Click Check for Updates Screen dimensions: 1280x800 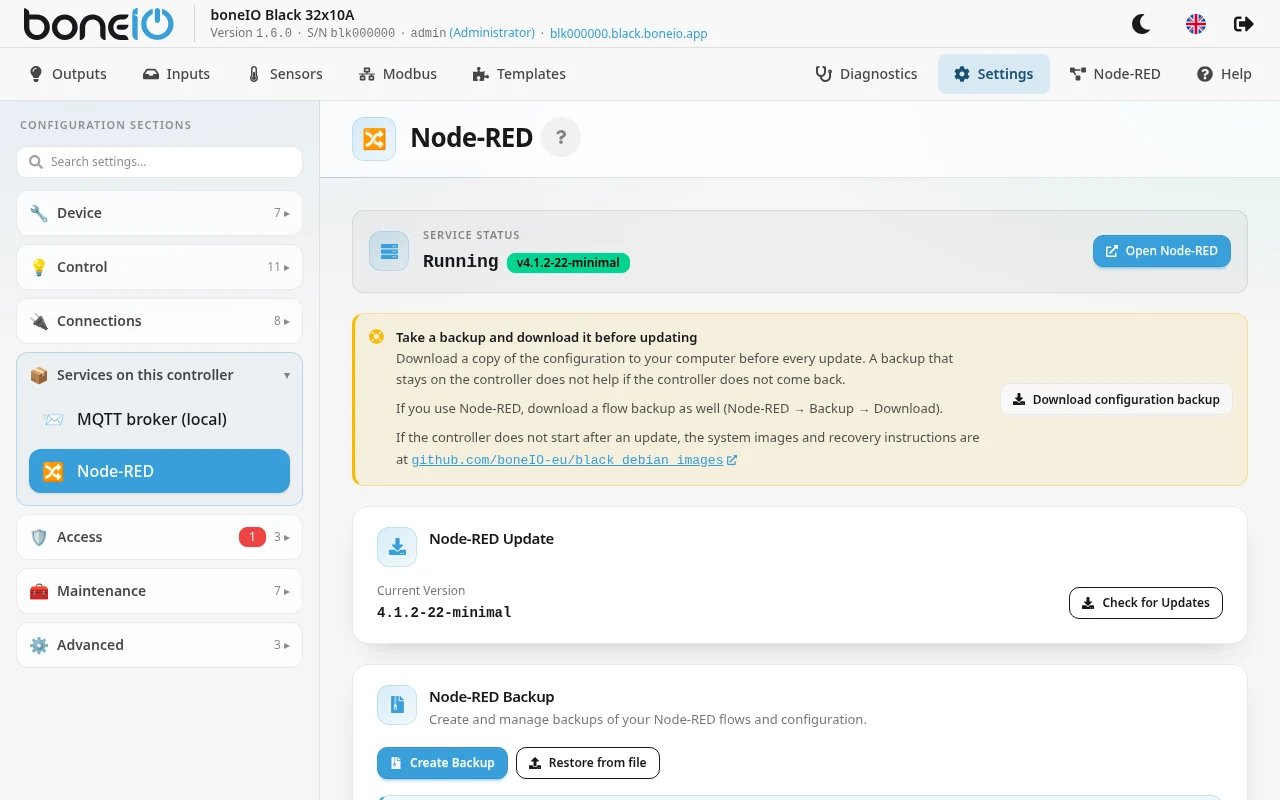1146,603
